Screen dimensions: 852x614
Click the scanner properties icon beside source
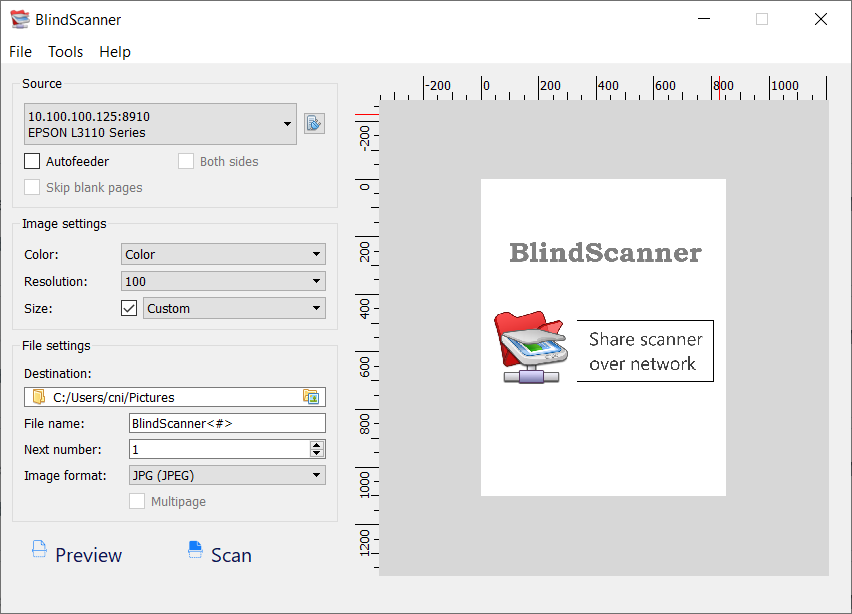[314, 123]
